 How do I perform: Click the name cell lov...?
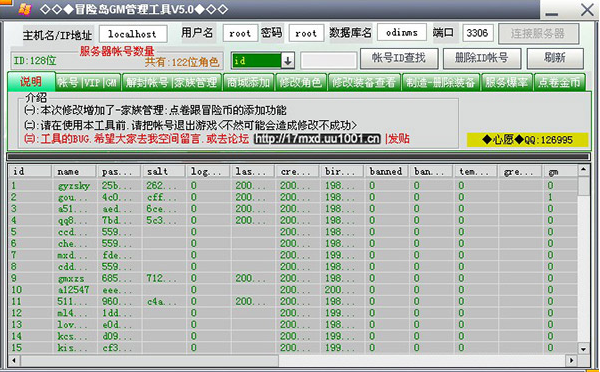pyautogui.click(x=72, y=325)
